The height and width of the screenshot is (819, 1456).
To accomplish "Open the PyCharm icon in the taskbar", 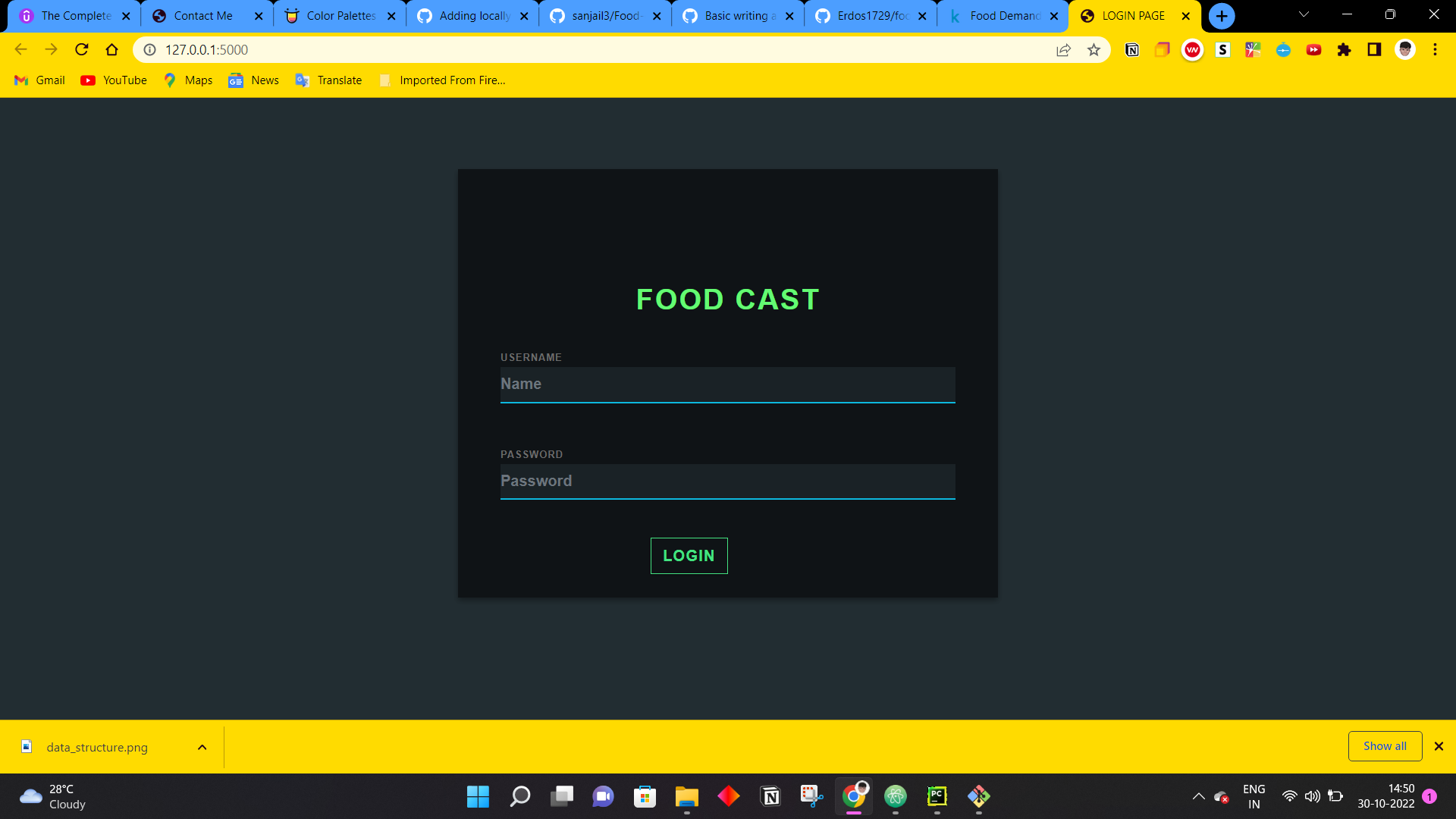I will (x=937, y=796).
